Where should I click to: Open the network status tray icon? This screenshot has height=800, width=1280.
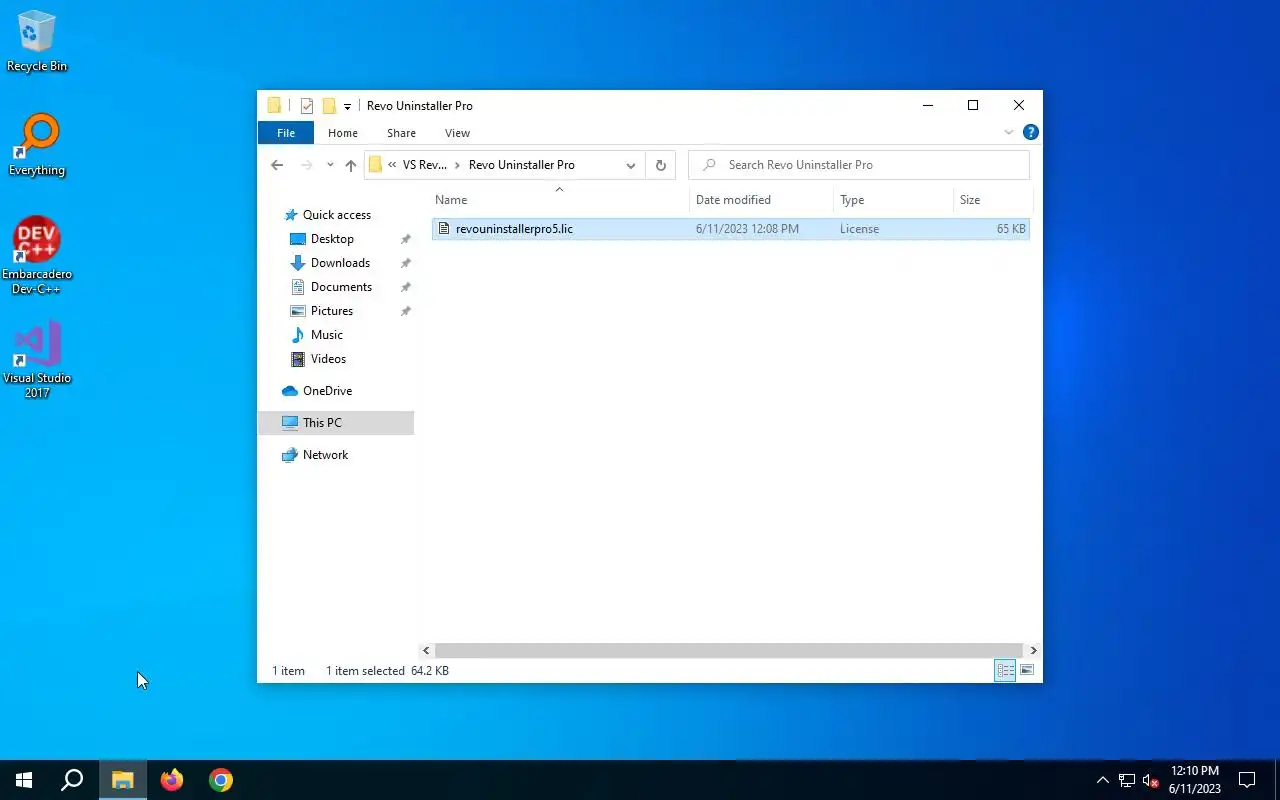(1127, 780)
